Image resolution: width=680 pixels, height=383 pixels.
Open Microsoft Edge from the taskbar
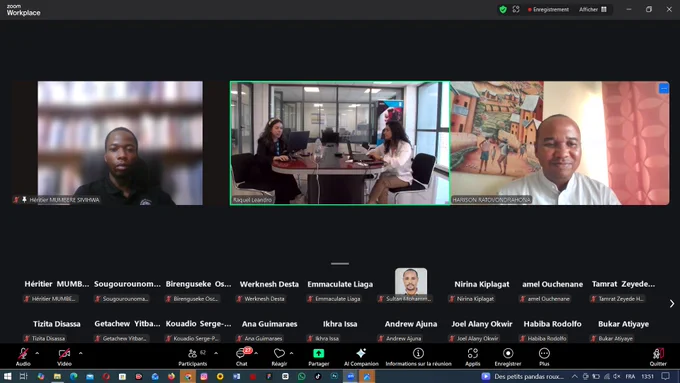(x=73, y=376)
